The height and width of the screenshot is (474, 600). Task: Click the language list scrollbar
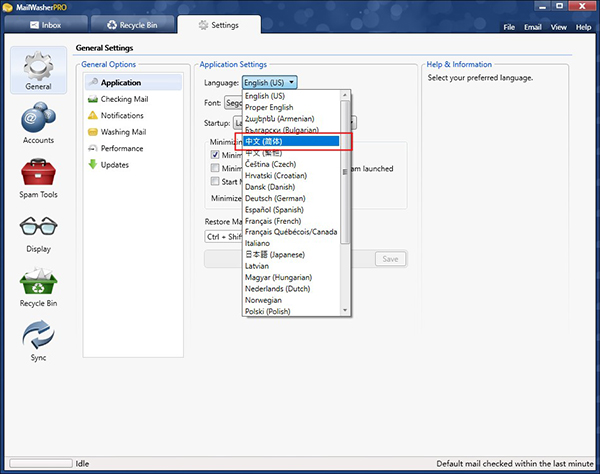click(x=346, y=170)
